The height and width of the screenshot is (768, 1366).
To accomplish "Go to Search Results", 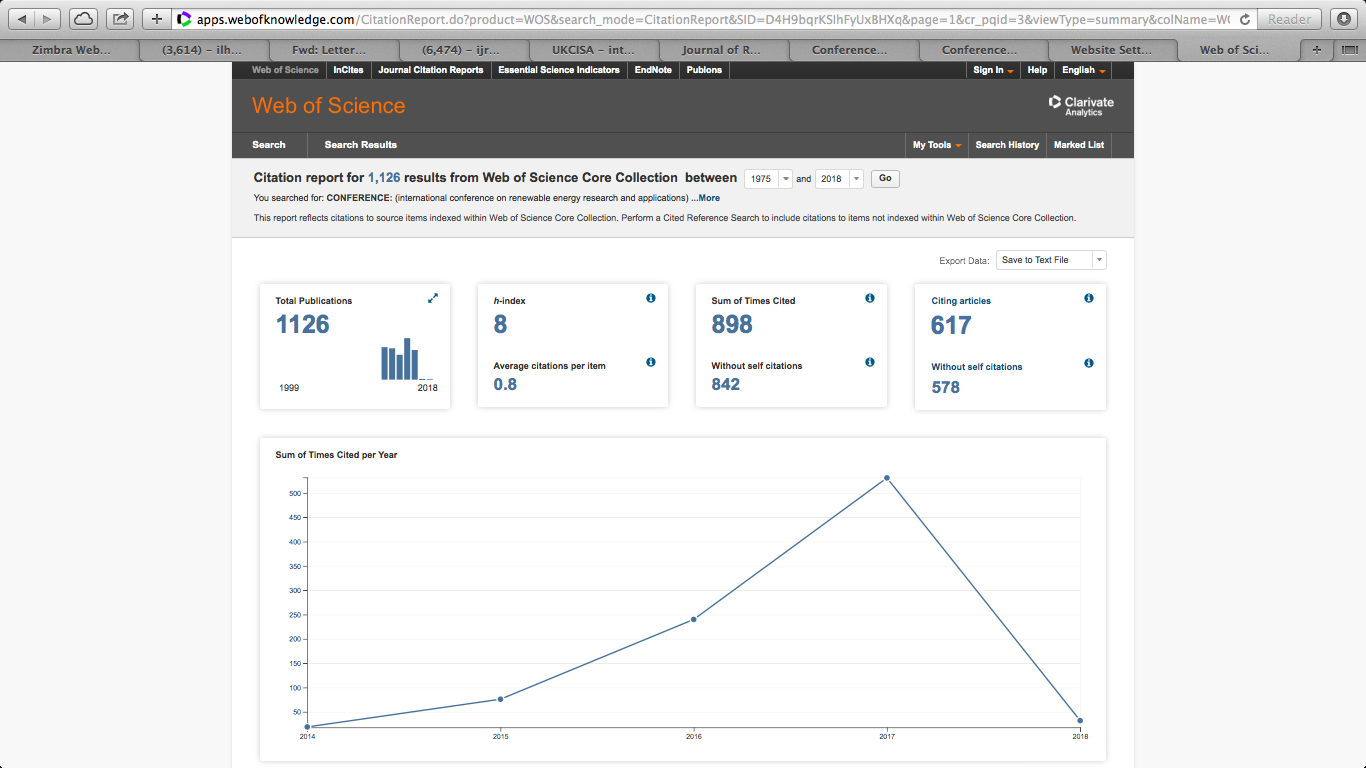I will pyautogui.click(x=360, y=145).
